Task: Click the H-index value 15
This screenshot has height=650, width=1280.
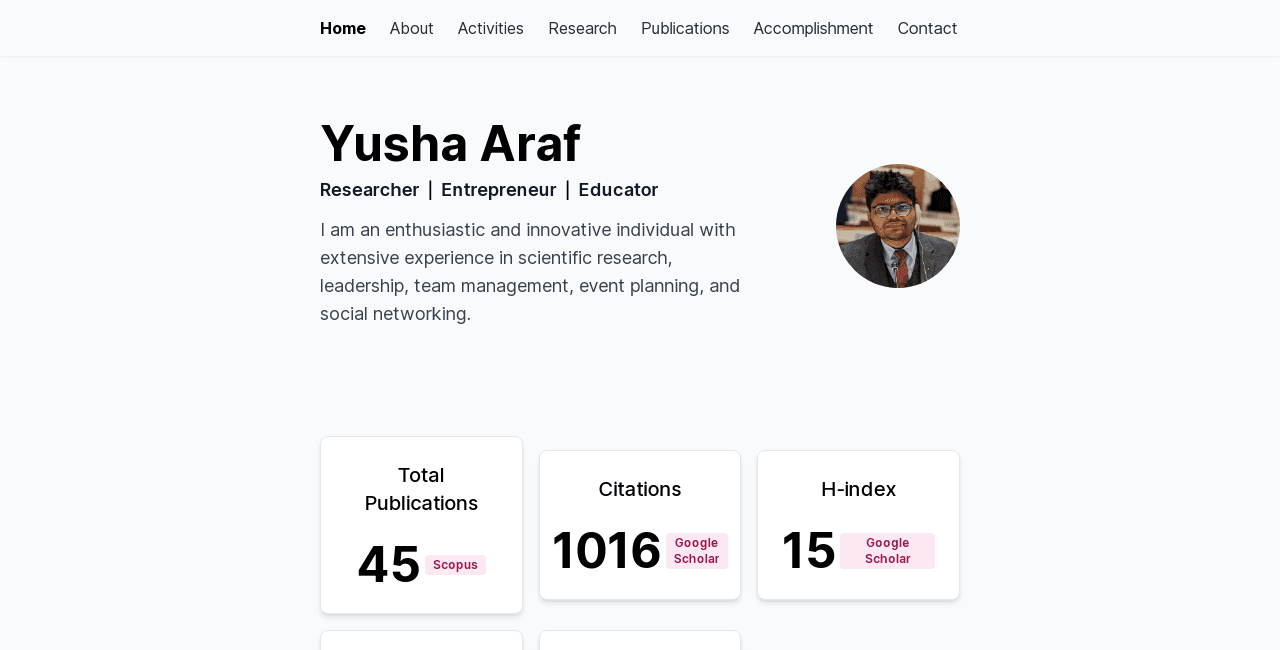Action: [x=808, y=550]
